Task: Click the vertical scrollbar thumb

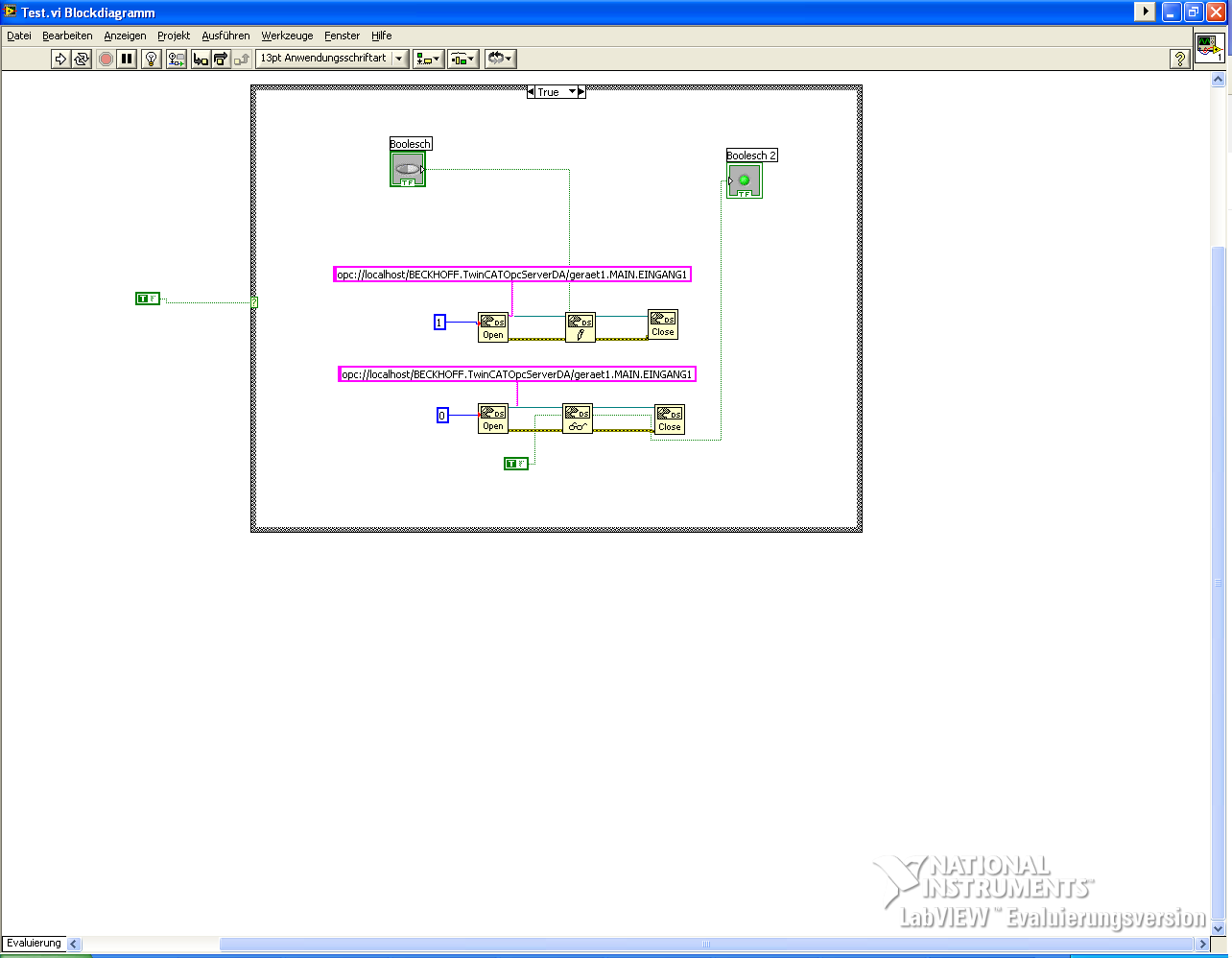Action: (x=1219, y=584)
